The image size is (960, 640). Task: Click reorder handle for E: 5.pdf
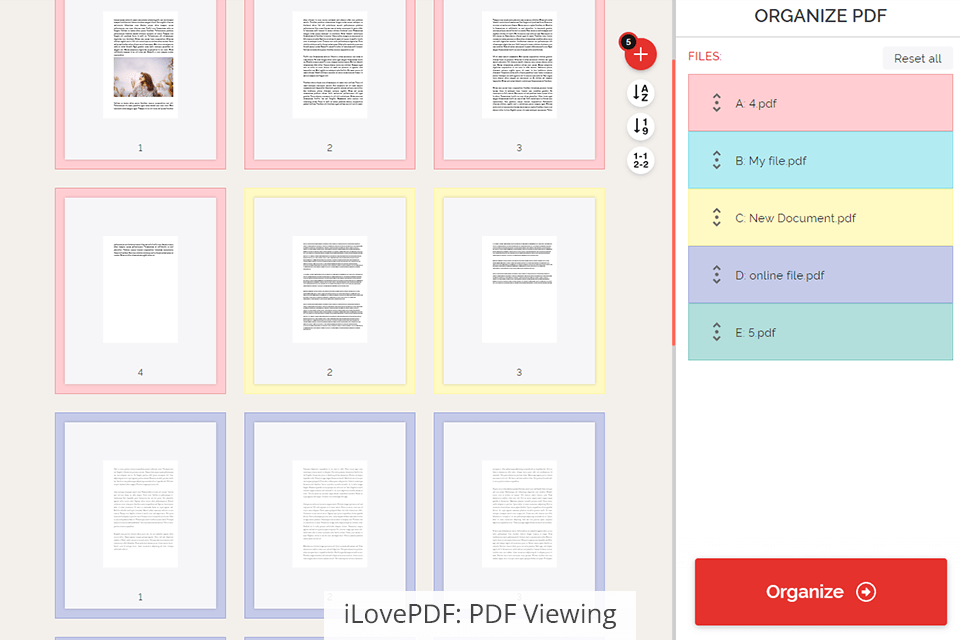point(716,332)
